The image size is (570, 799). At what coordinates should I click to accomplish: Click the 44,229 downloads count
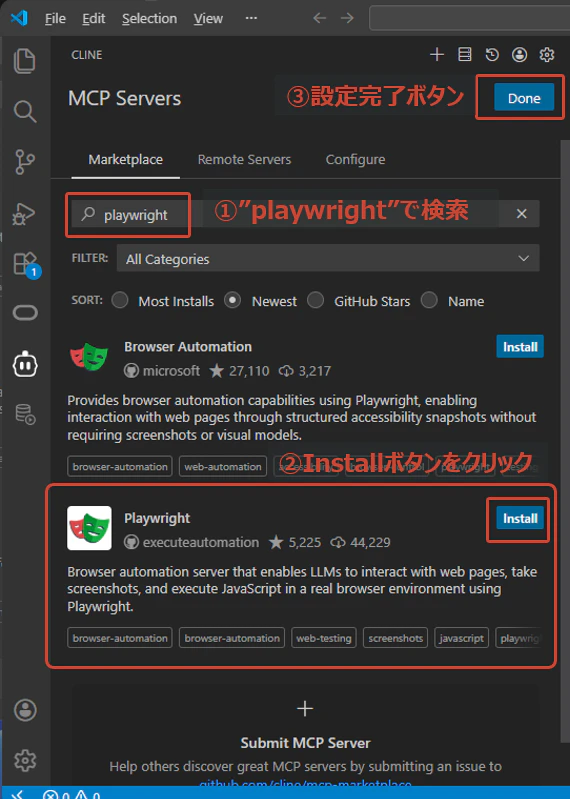361,542
